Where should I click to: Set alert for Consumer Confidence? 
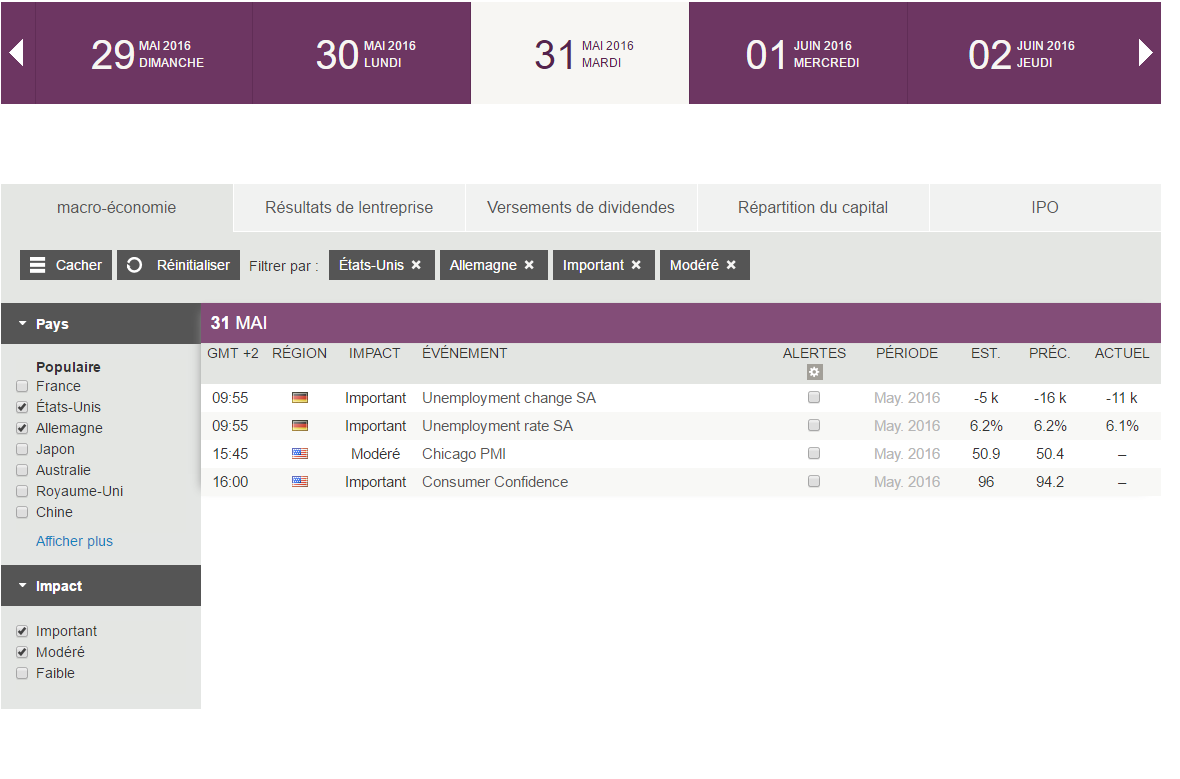[x=814, y=481]
